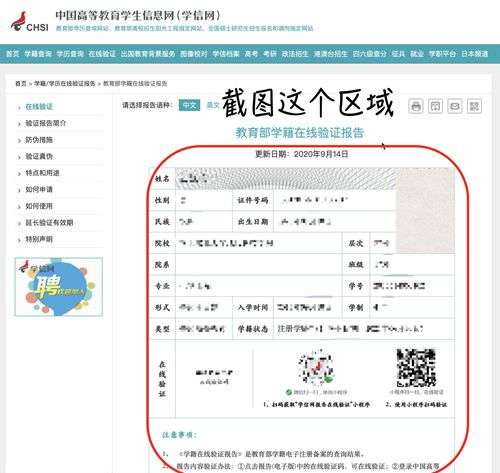Click the black verification QR code on right
500x473 pixels.
tap(416, 368)
